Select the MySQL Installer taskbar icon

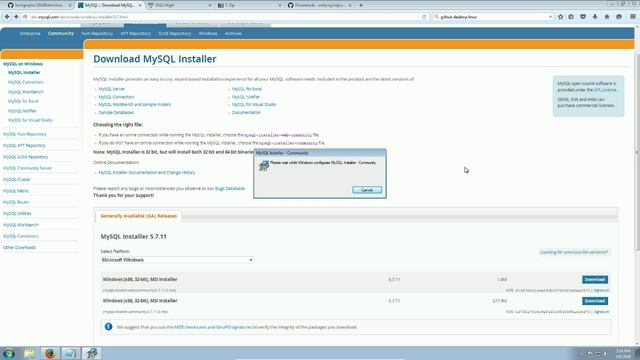point(92,353)
